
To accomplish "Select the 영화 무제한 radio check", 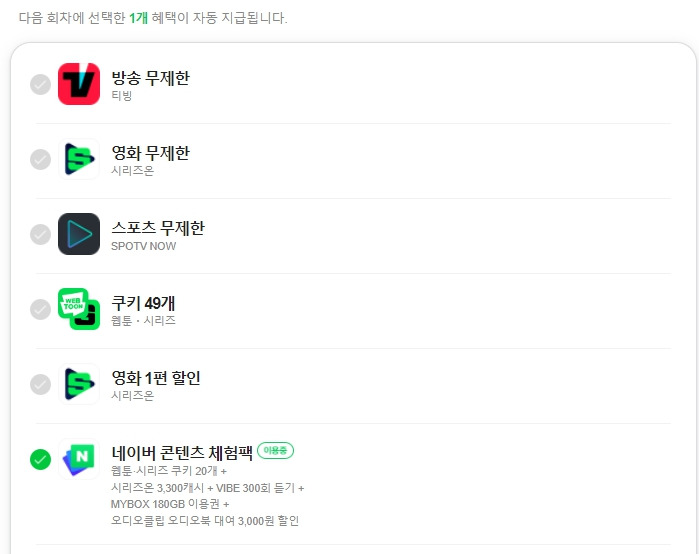I will pos(40,160).
